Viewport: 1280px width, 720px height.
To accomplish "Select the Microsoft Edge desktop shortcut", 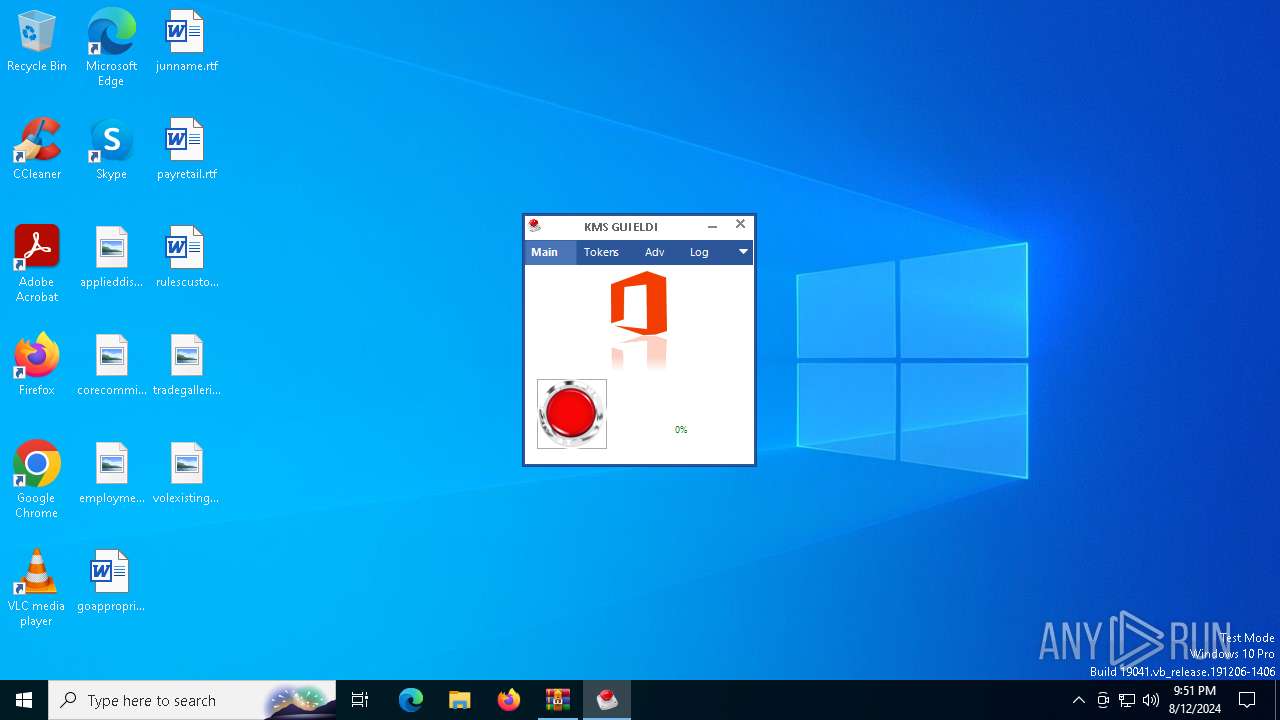I will pyautogui.click(x=111, y=48).
